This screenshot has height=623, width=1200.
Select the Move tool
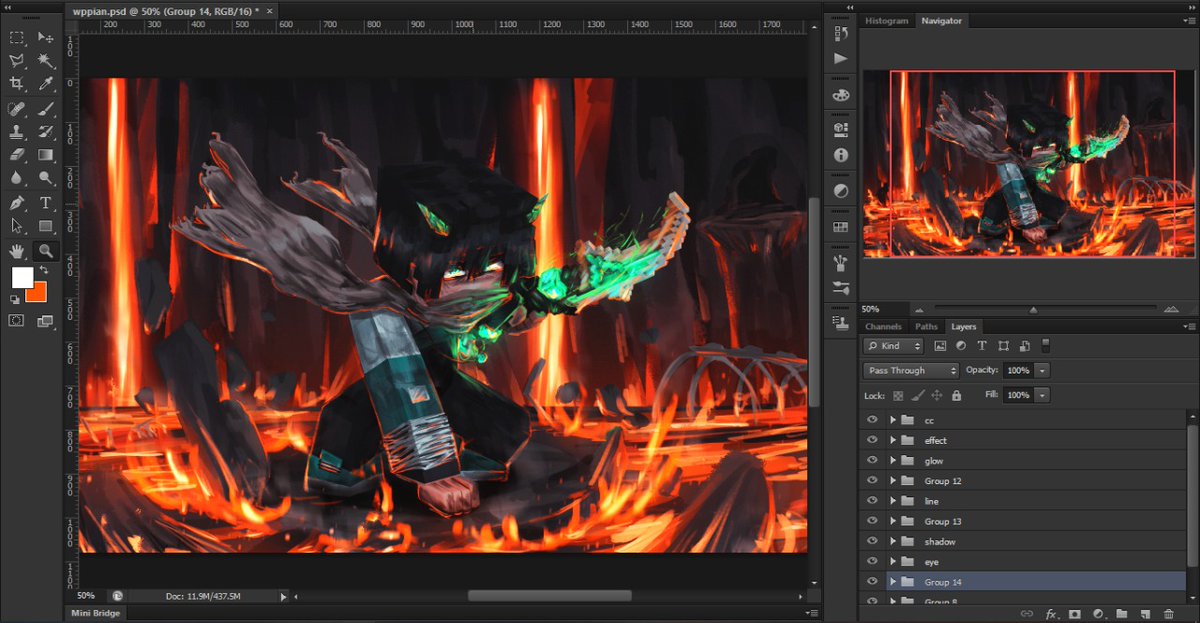pos(45,38)
